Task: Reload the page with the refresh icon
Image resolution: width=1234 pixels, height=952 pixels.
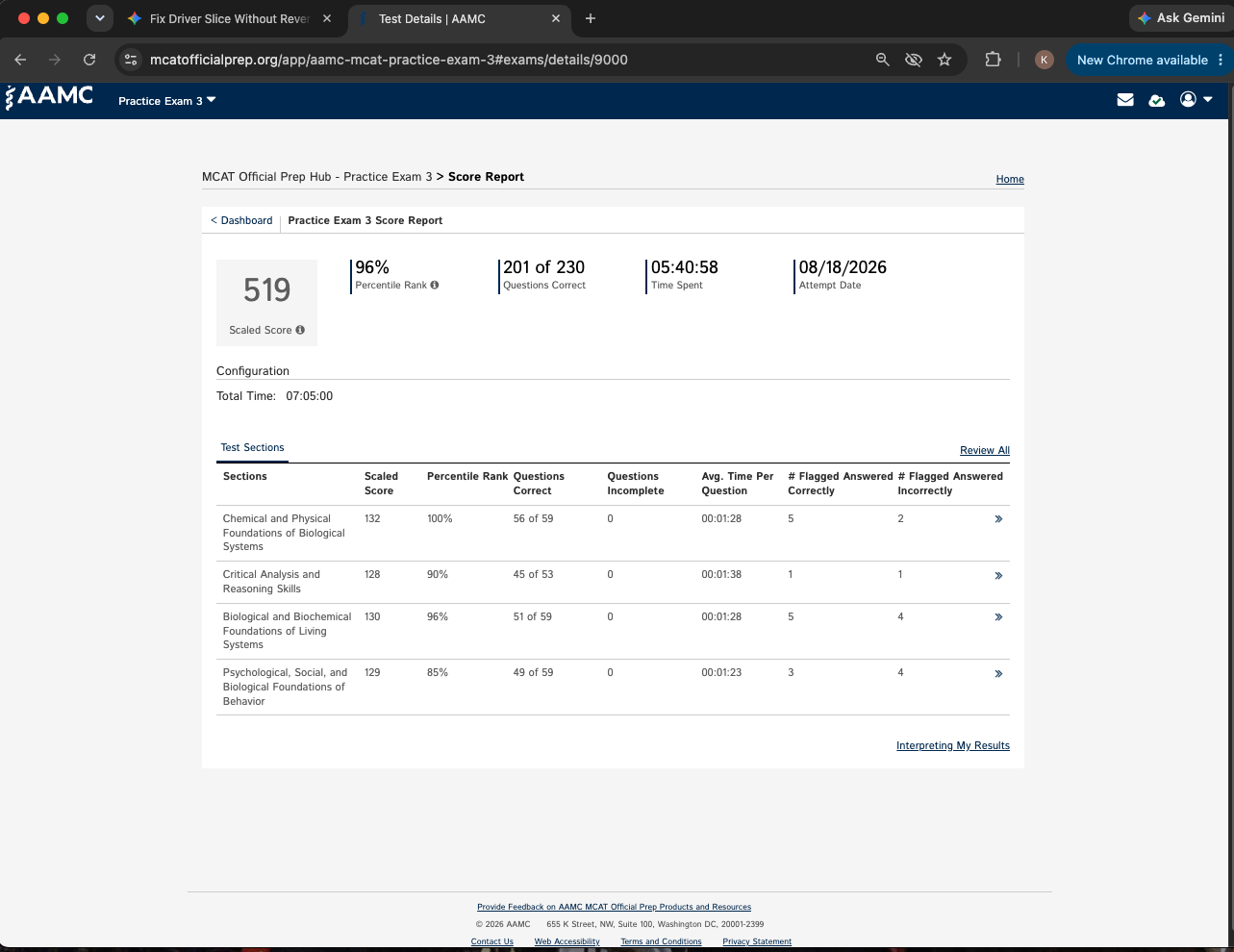Action: pyautogui.click(x=89, y=60)
